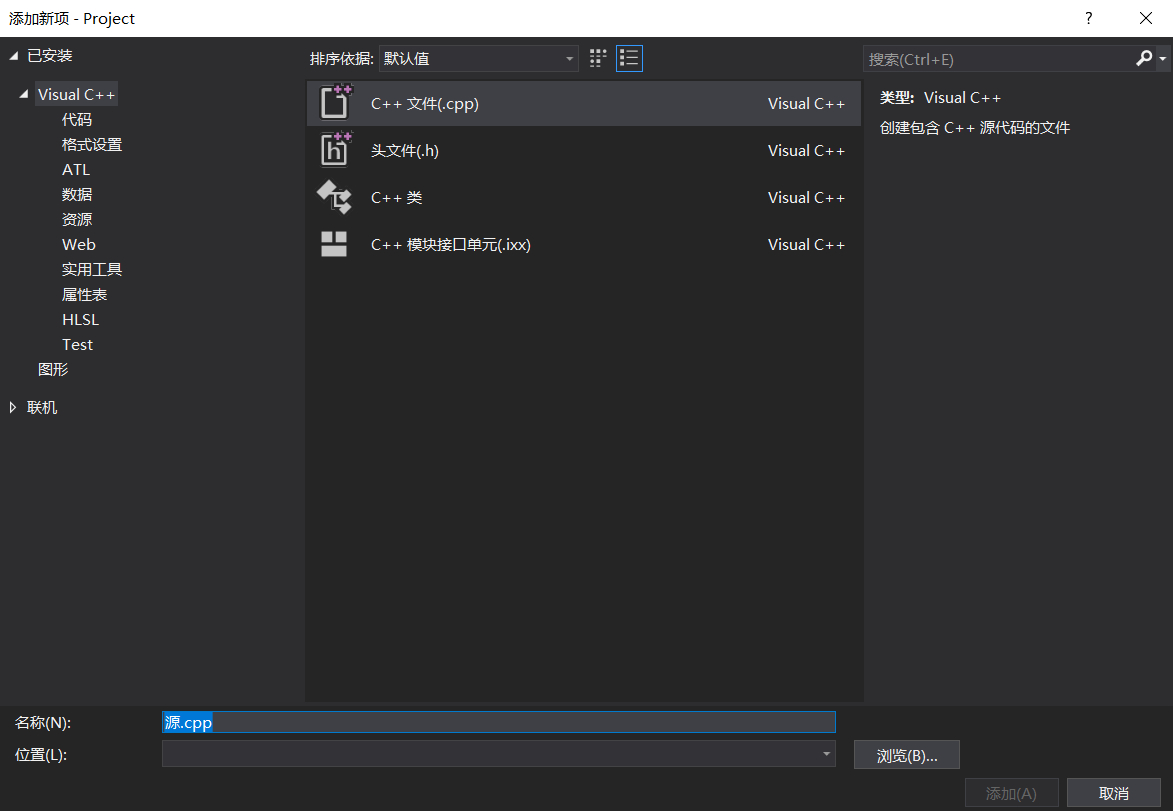Select the 已安装 tree label
This screenshot has width=1173, height=811.
(49, 55)
